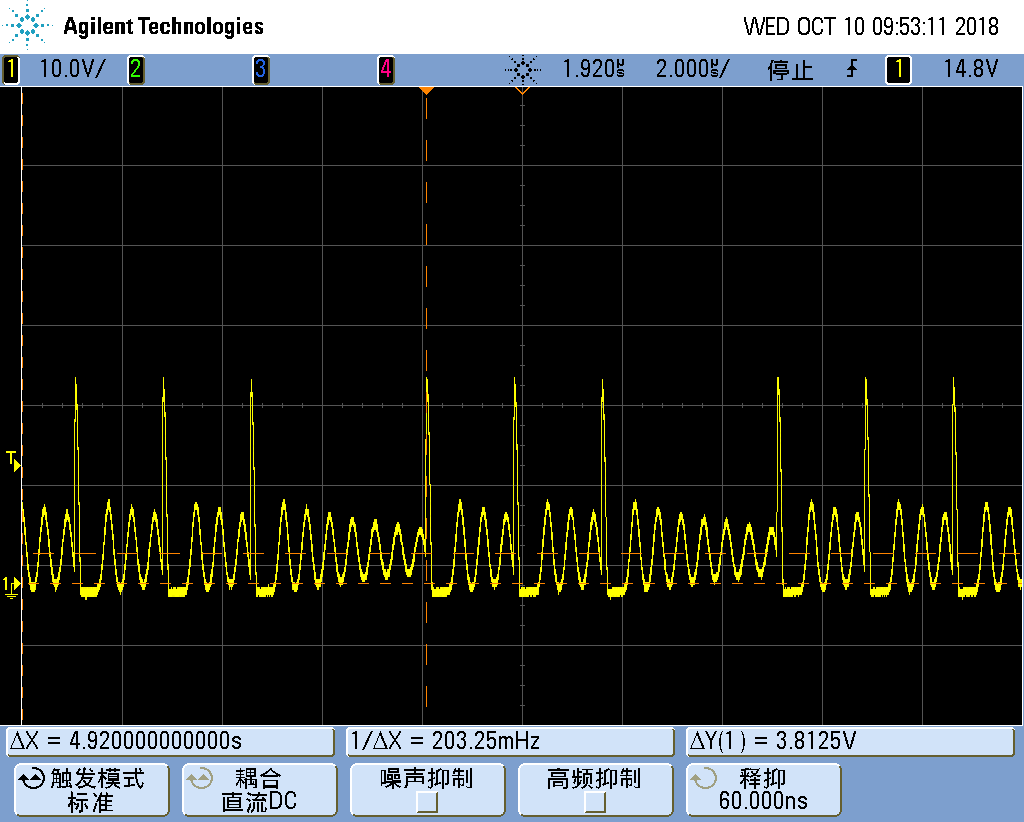The height and width of the screenshot is (822, 1024).
Task: Click the trigger level T marker
Action: pos(13,460)
